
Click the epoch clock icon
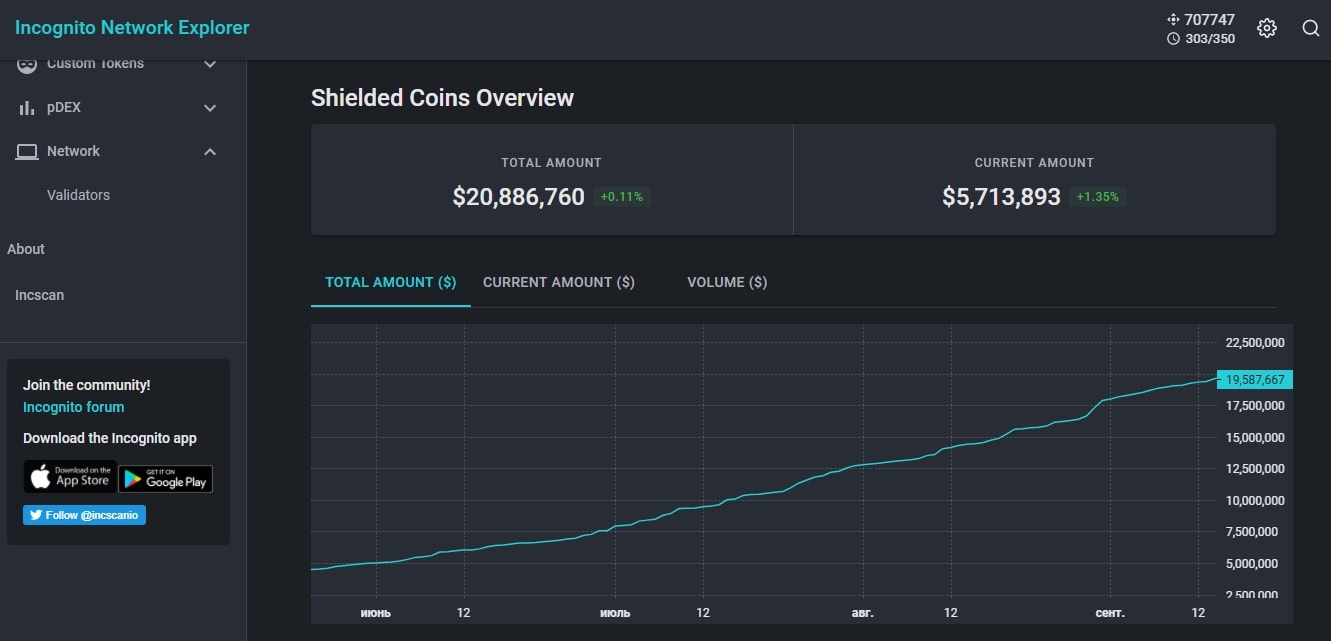point(1174,39)
